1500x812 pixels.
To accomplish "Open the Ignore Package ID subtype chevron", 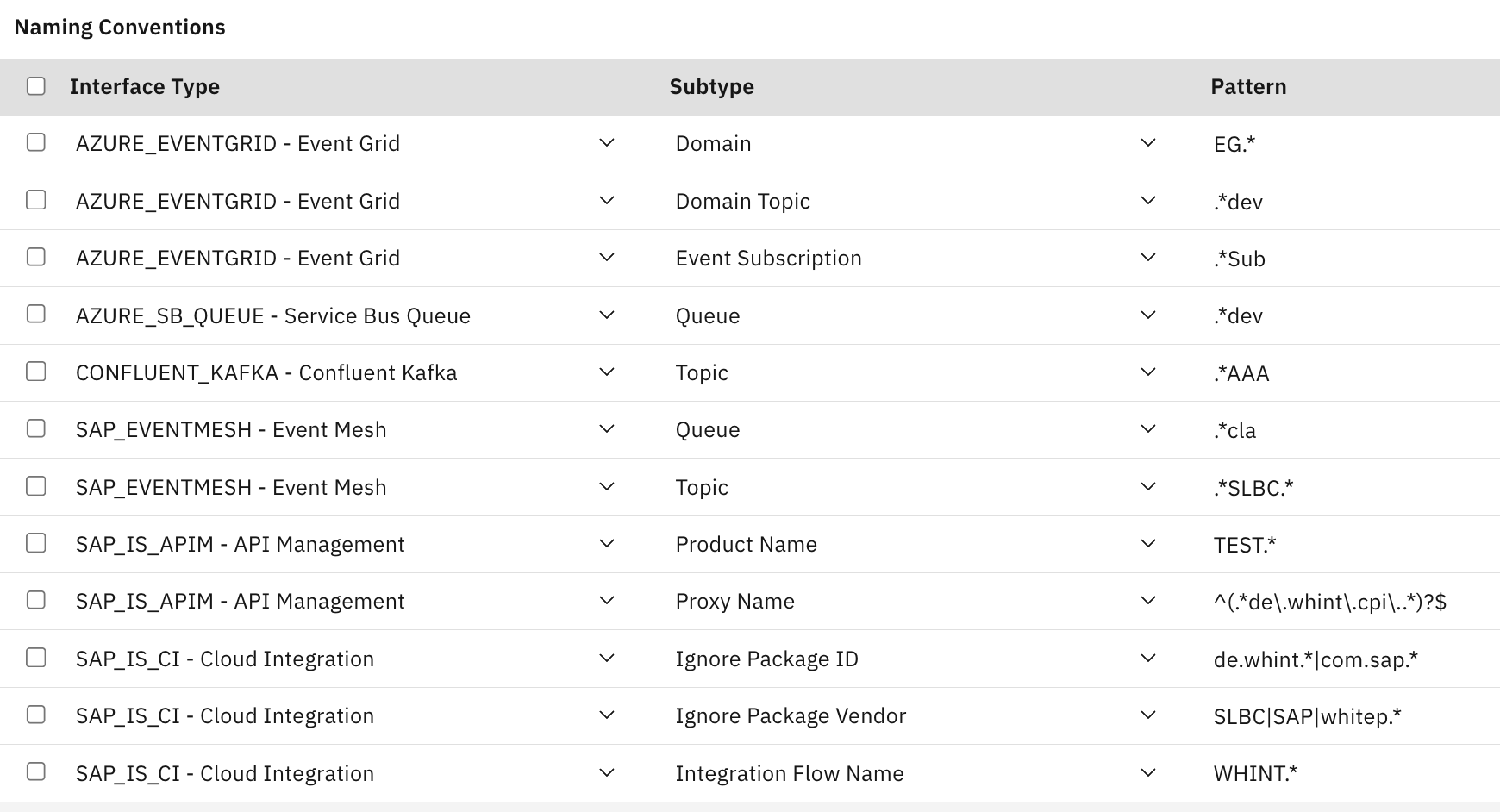I will pos(1148,658).
